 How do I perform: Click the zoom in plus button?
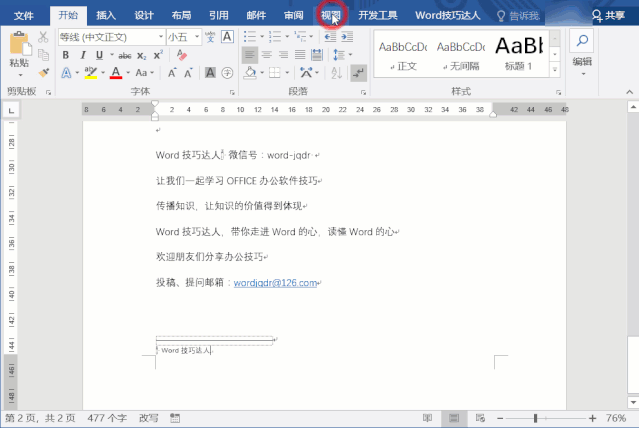593,418
